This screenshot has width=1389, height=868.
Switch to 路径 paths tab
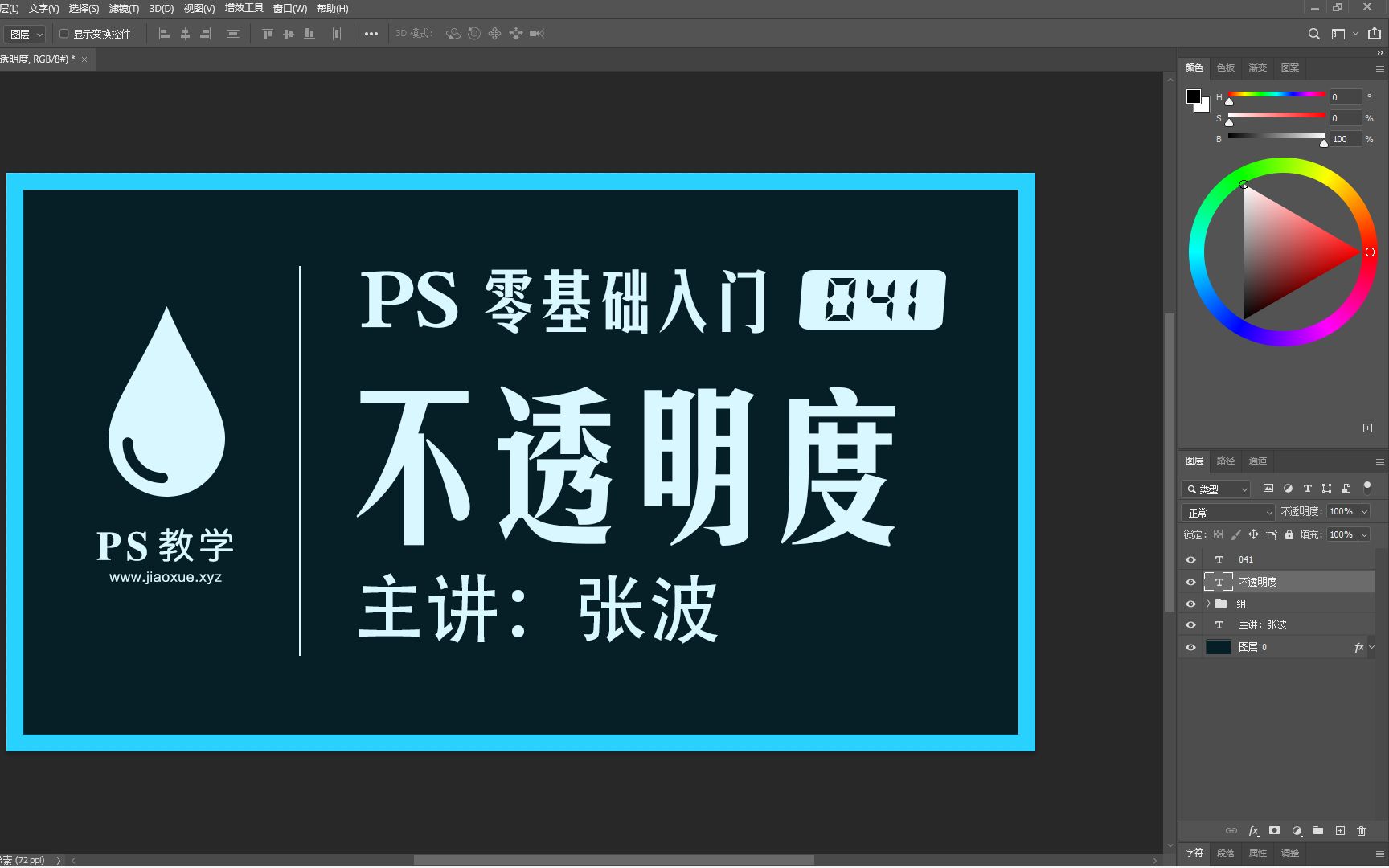click(x=1226, y=461)
